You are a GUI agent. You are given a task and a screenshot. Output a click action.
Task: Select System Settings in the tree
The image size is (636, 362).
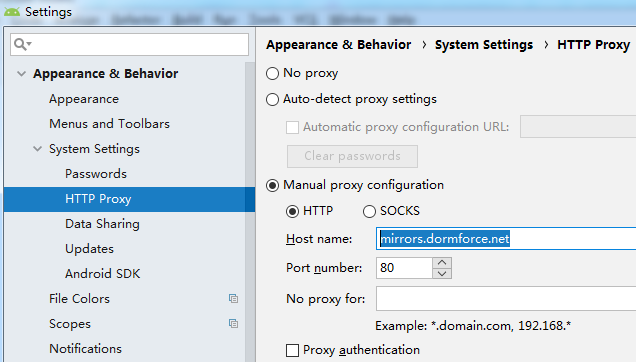pos(95,149)
